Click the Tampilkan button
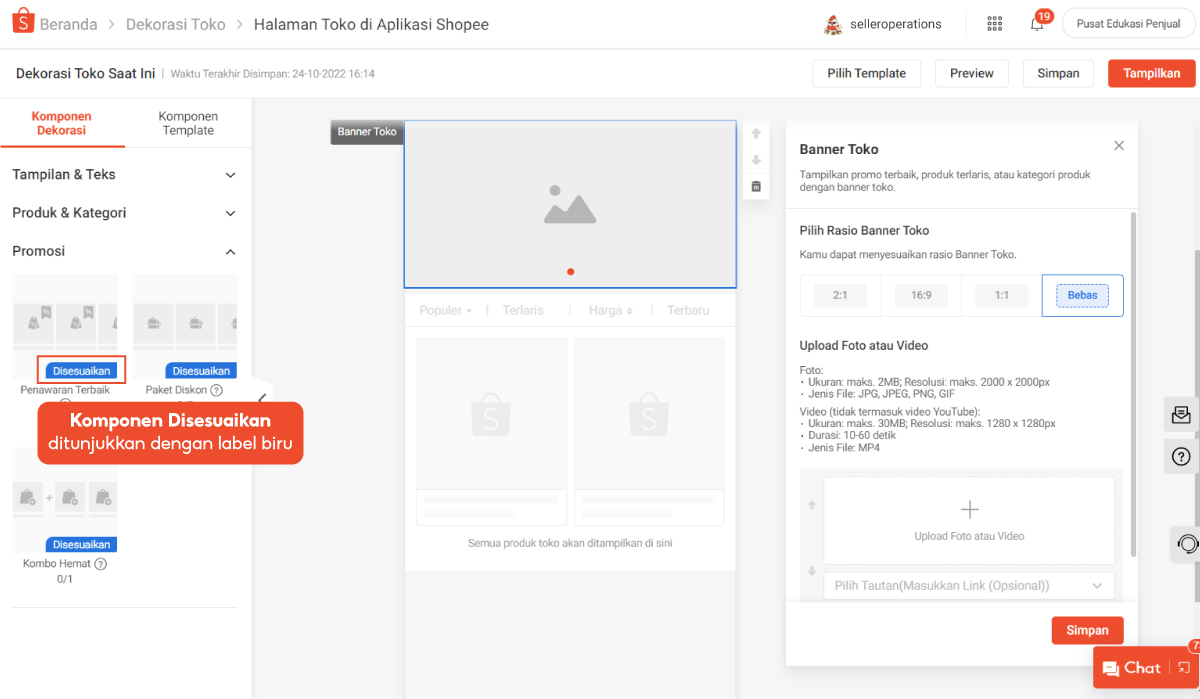 tap(1151, 73)
